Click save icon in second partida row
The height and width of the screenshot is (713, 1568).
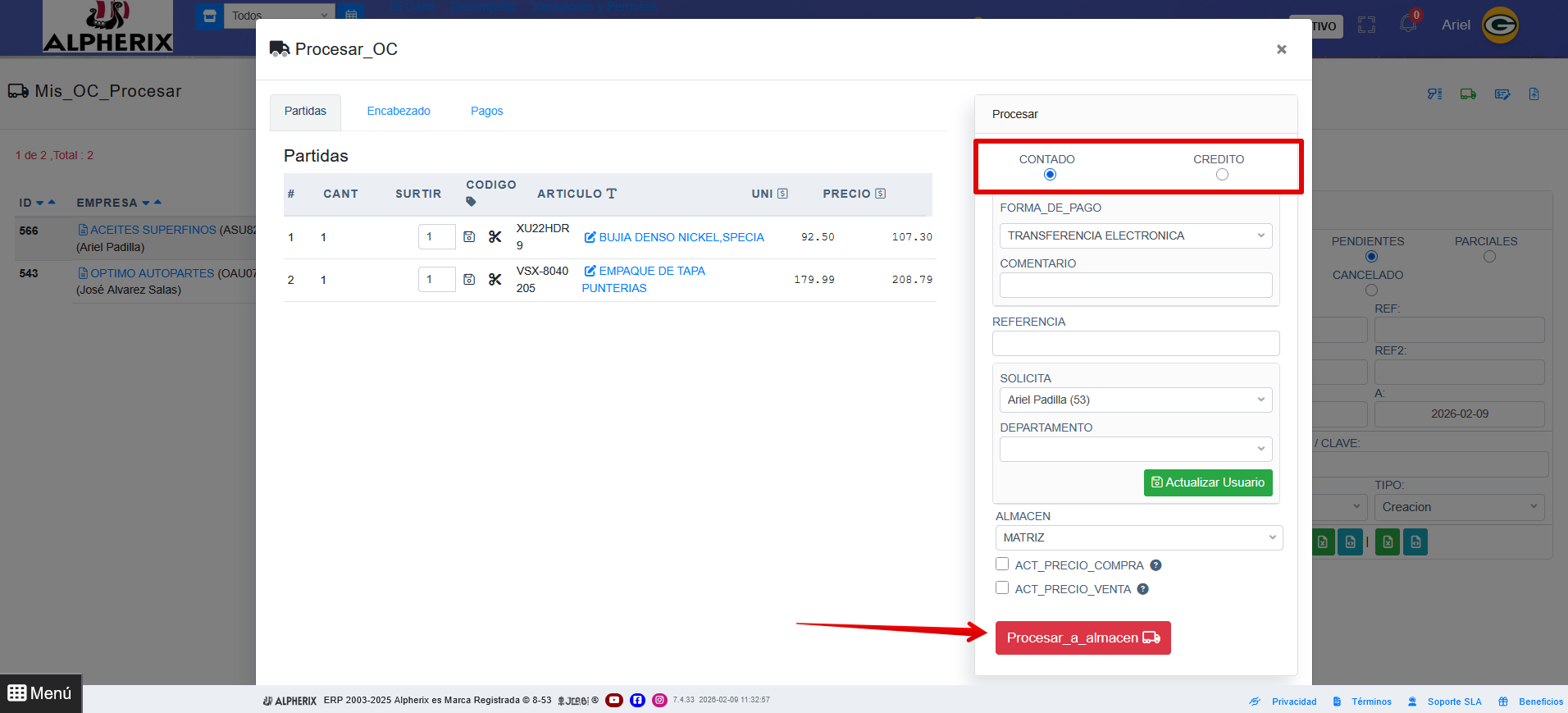469,280
